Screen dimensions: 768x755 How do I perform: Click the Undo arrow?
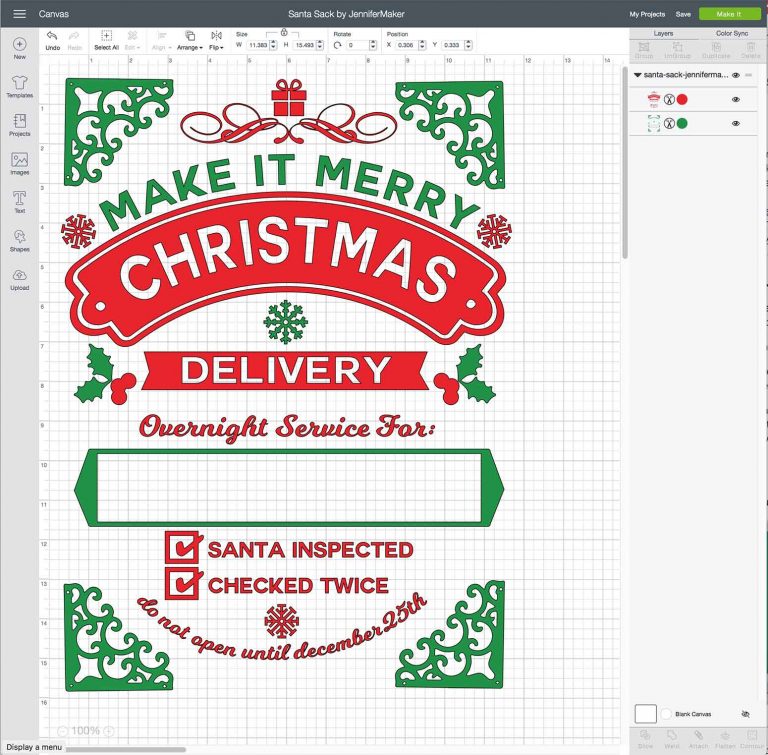pyautogui.click(x=52, y=36)
